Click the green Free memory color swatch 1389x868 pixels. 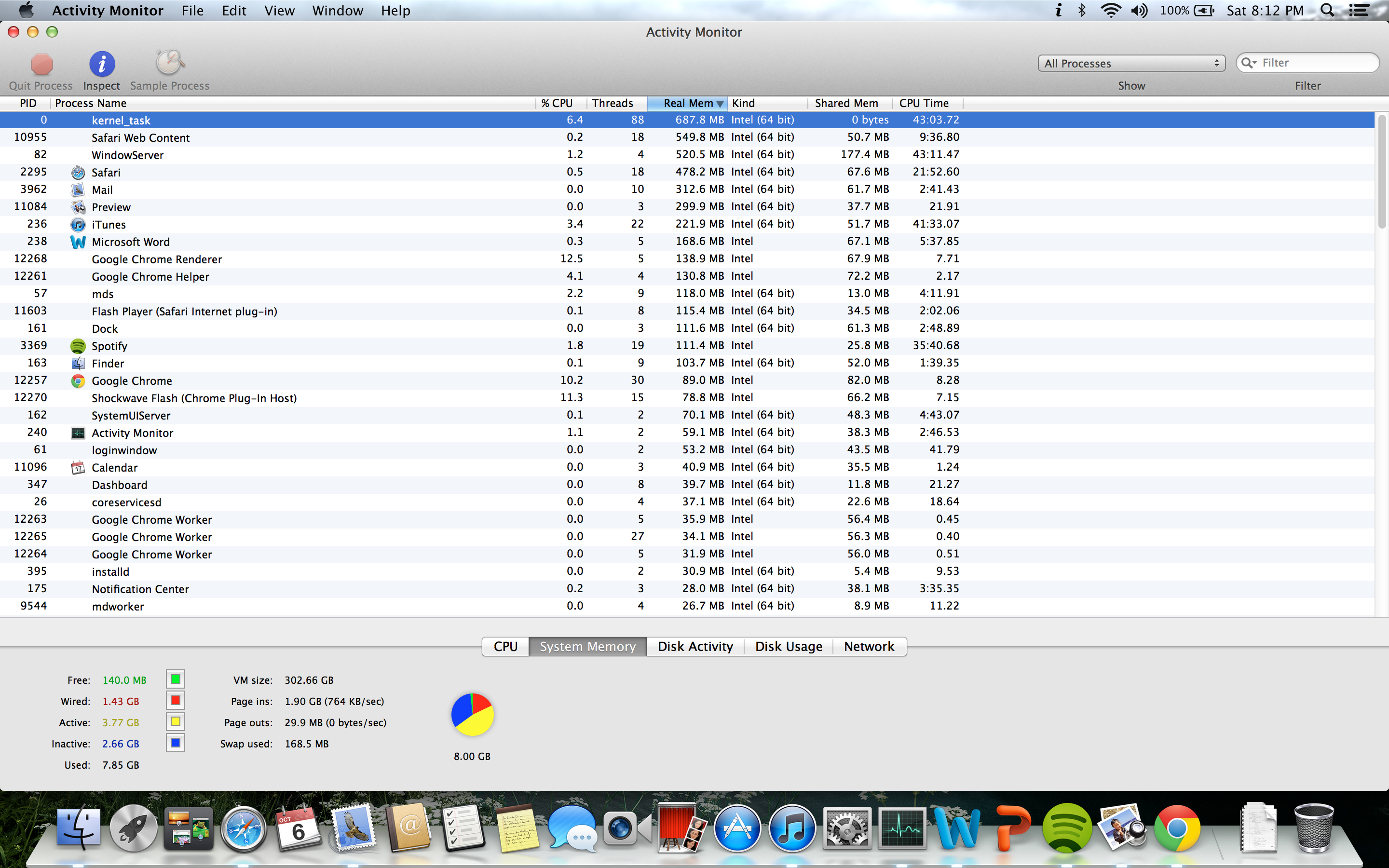176,679
